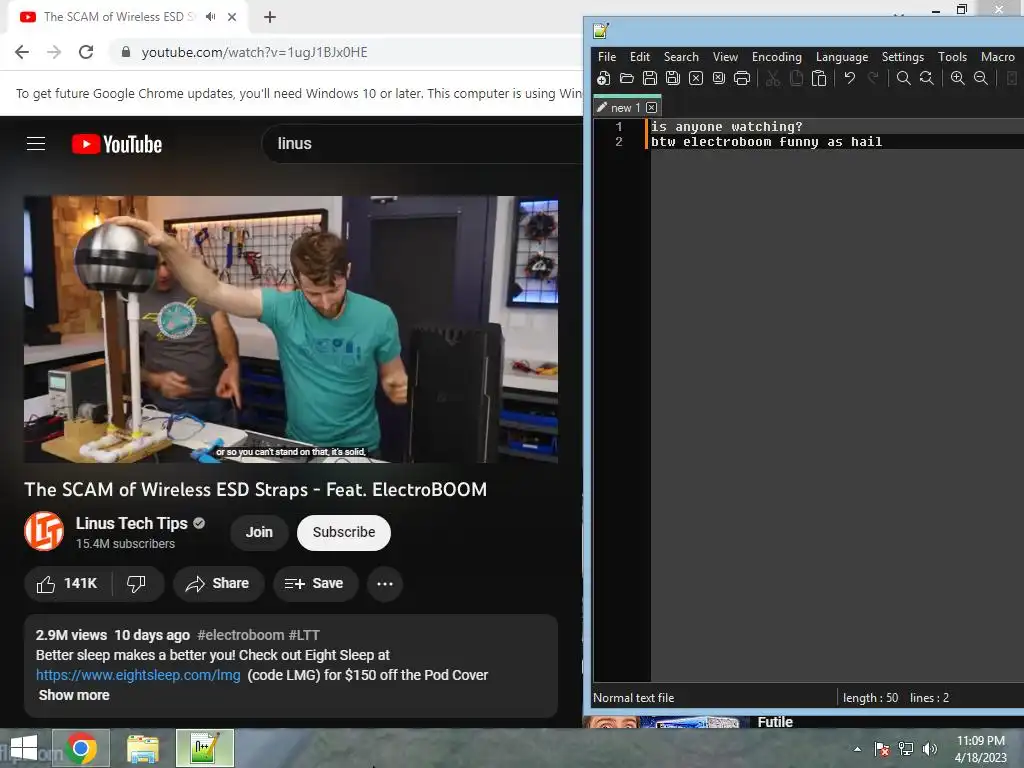Click the video player to pause

291,329
